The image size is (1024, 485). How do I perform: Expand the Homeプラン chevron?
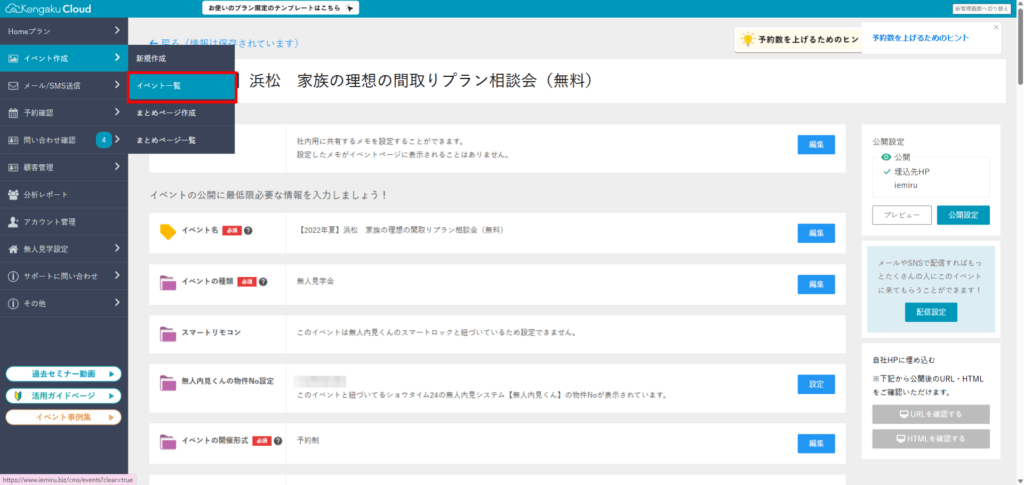117,31
